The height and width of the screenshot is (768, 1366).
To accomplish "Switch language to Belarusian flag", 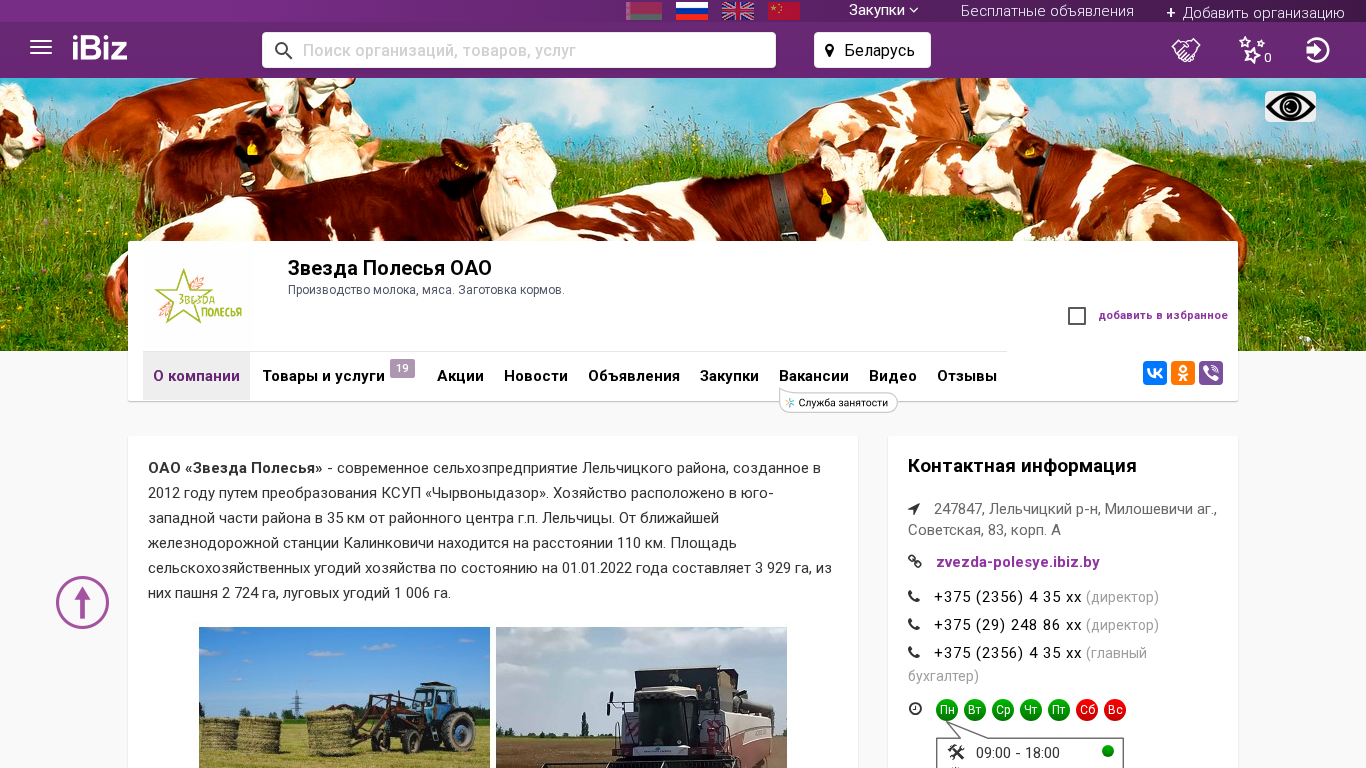I will point(644,11).
